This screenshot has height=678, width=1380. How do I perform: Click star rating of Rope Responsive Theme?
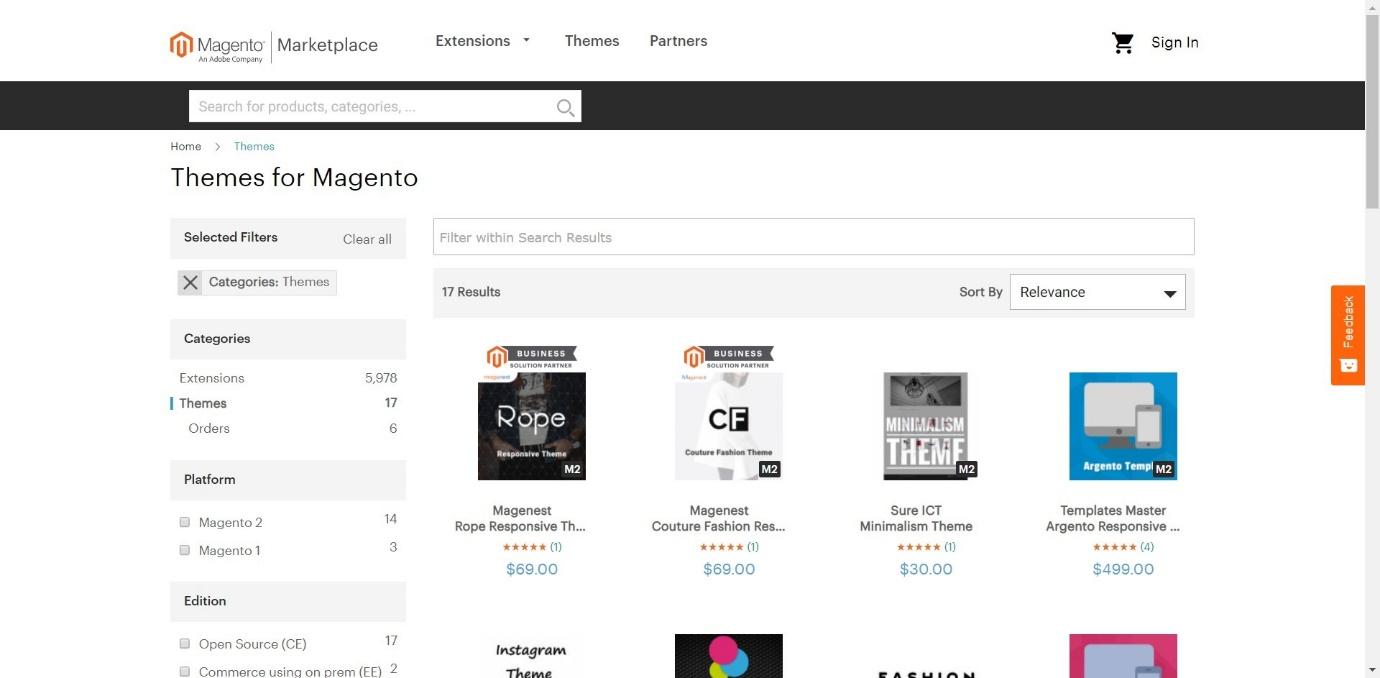[x=524, y=547]
